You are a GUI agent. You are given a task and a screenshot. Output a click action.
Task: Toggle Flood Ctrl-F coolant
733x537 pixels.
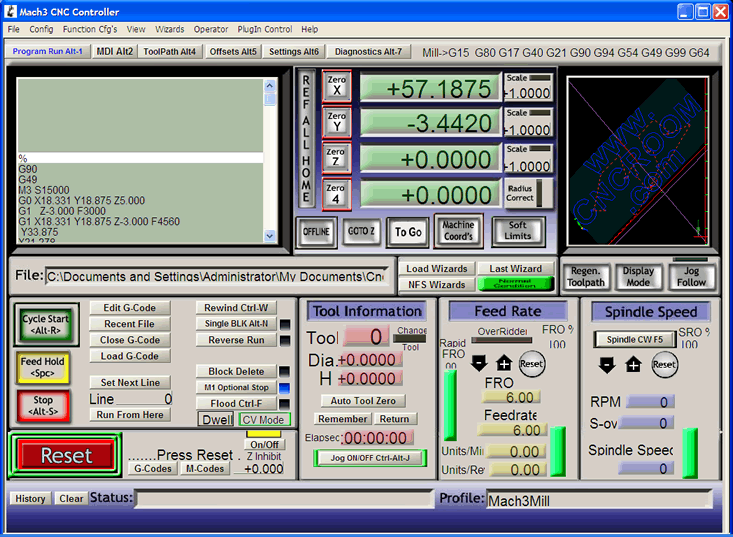[x=237, y=403]
